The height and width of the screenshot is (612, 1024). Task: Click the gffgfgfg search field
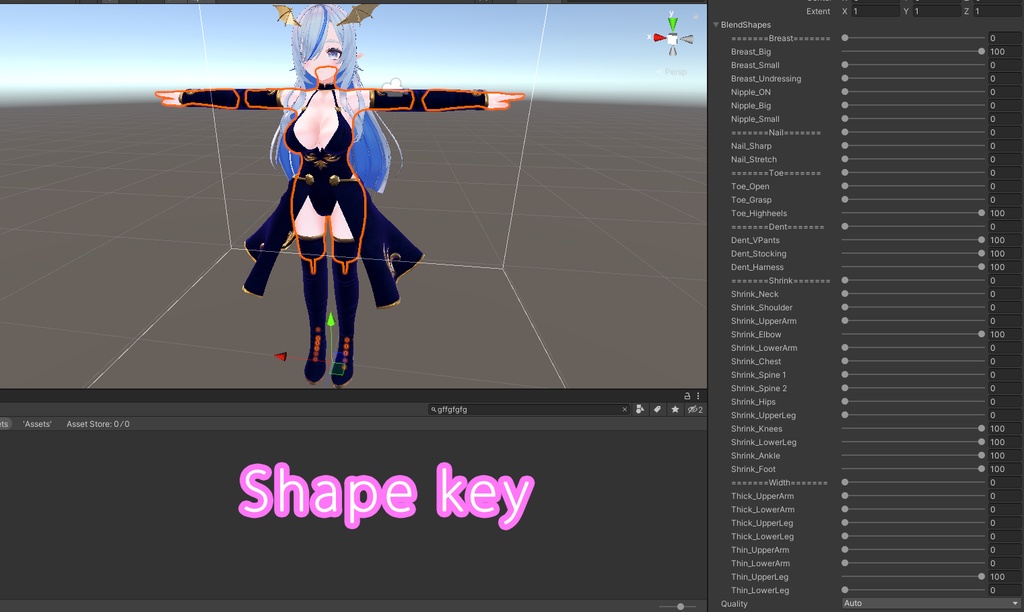[x=528, y=410]
